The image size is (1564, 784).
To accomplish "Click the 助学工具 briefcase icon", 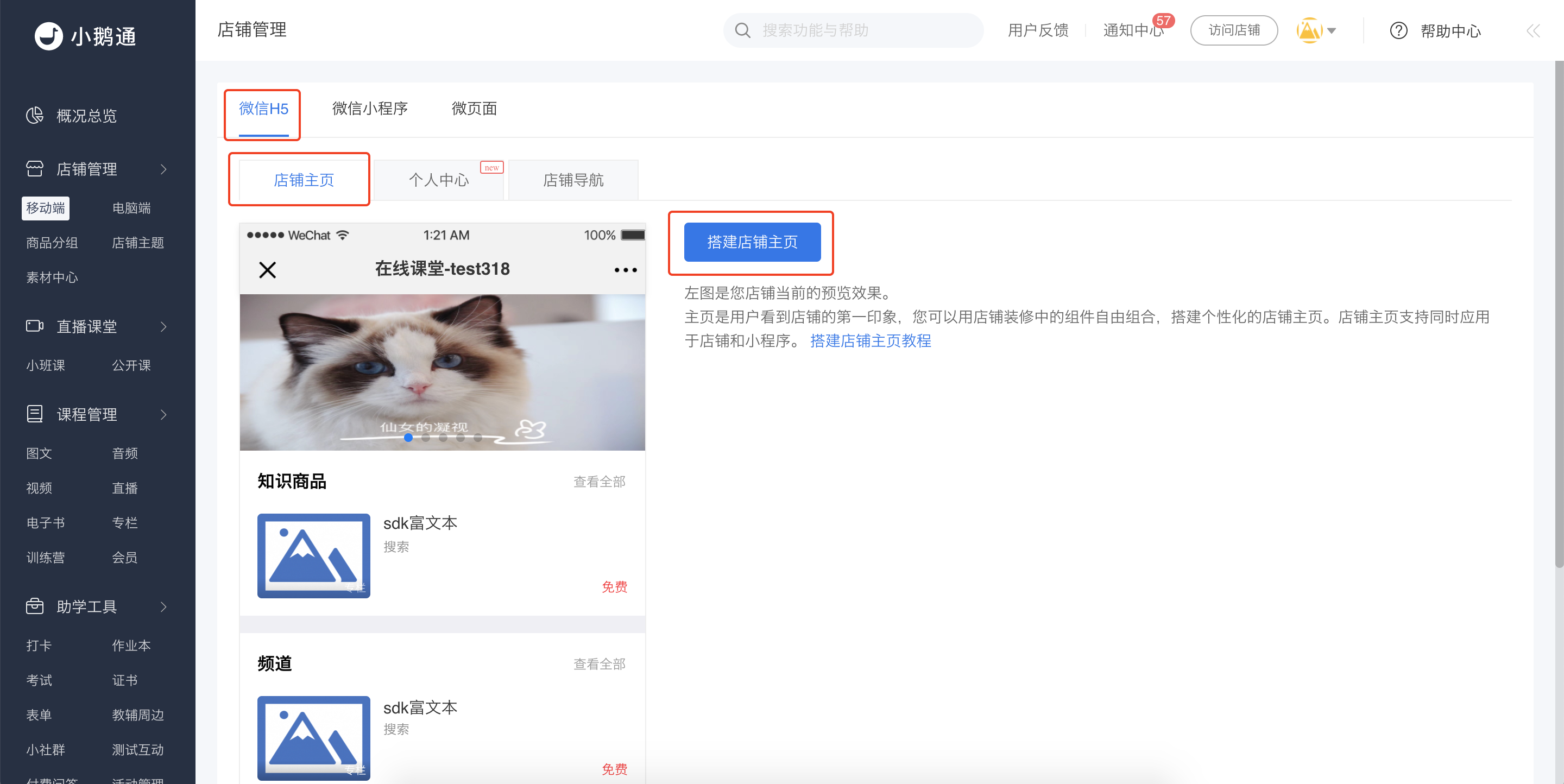I will (35, 605).
